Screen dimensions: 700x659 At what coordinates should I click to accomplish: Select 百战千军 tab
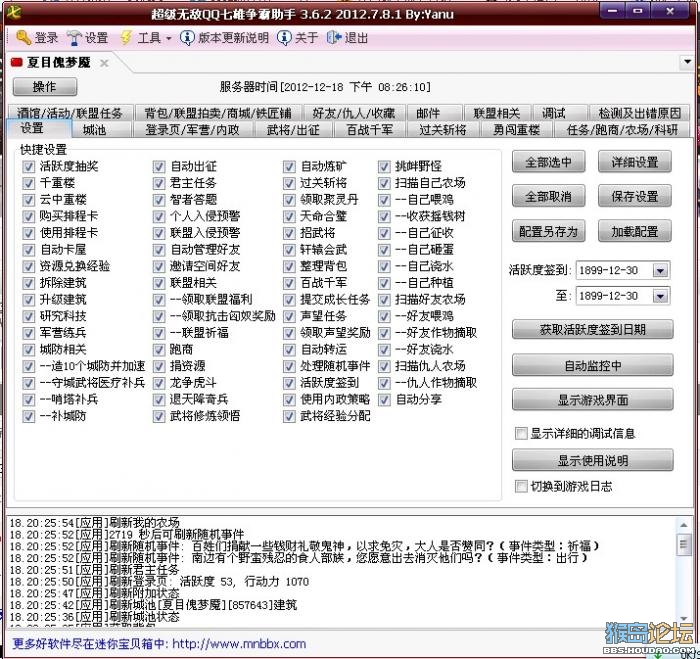click(x=370, y=130)
